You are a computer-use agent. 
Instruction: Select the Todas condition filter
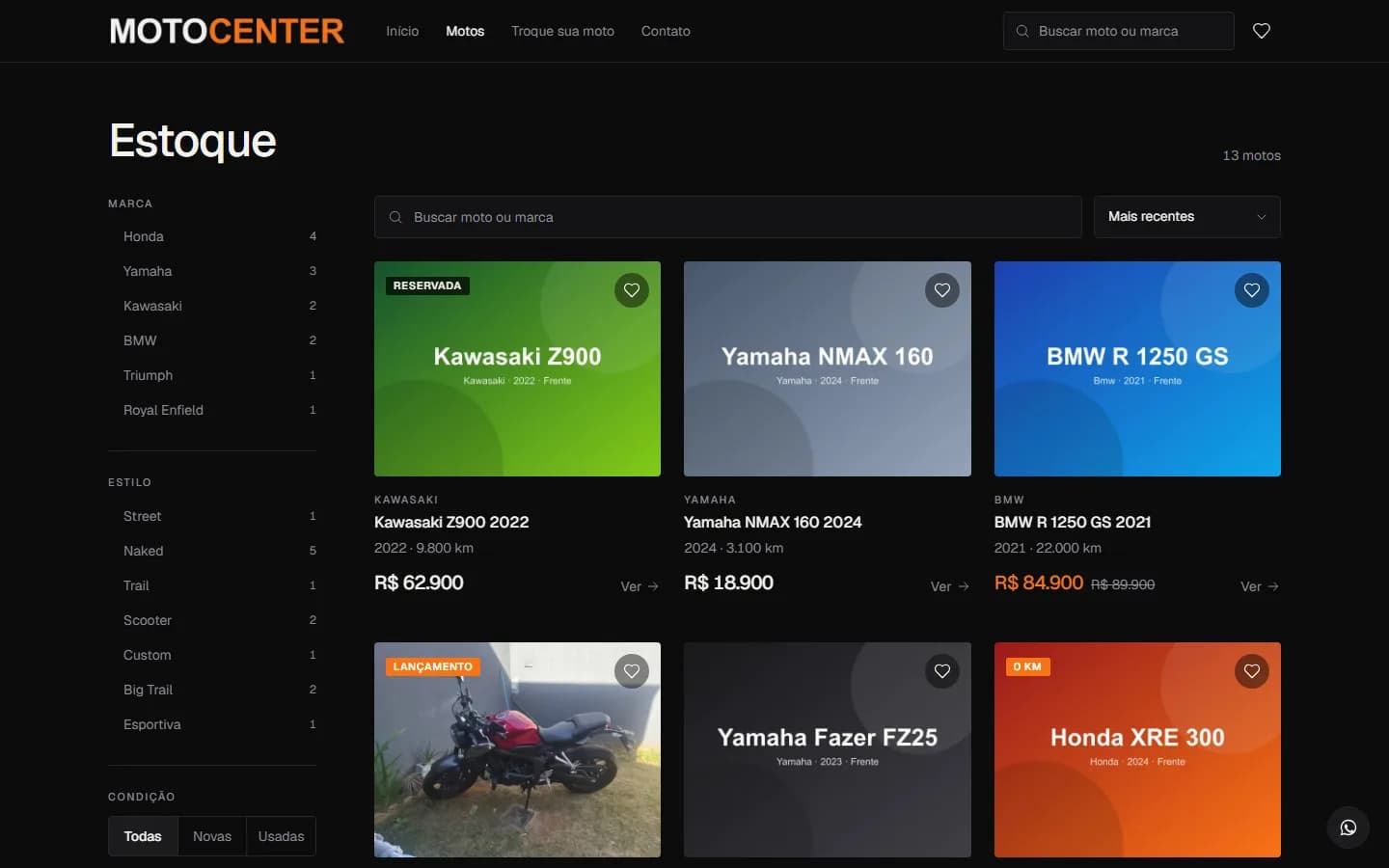click(143, 836)
